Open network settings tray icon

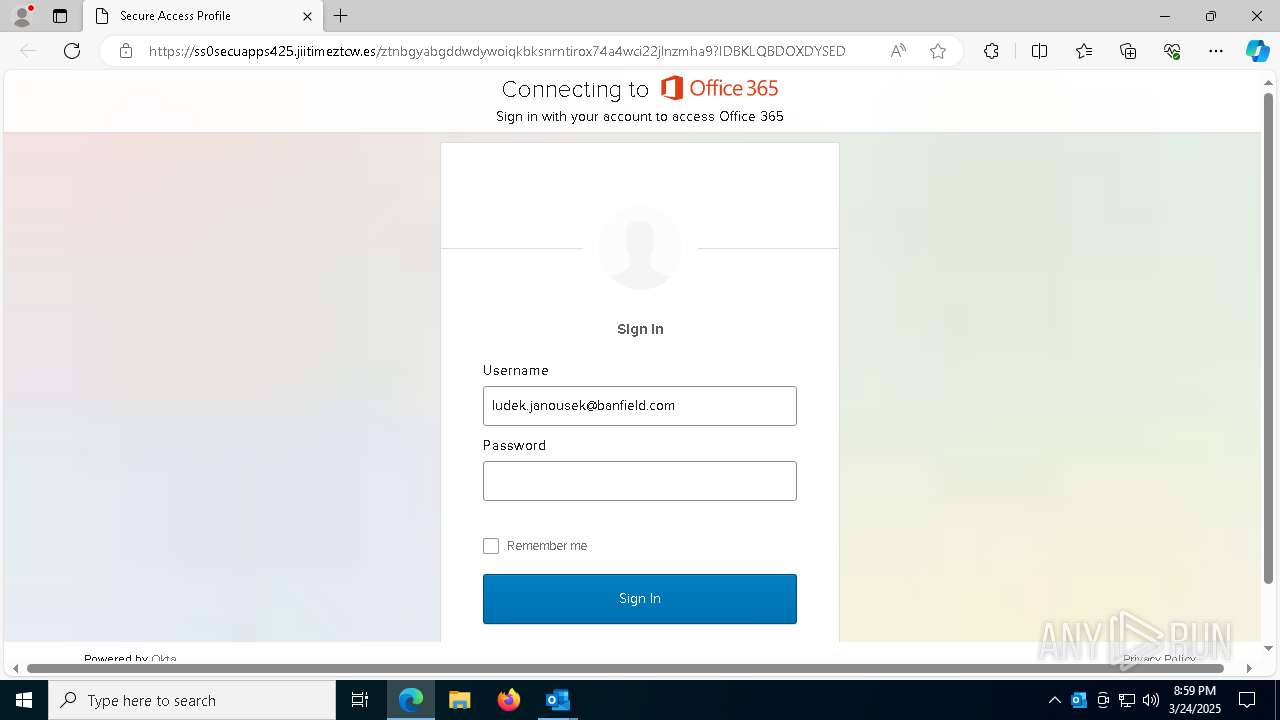click(1127, 700)
